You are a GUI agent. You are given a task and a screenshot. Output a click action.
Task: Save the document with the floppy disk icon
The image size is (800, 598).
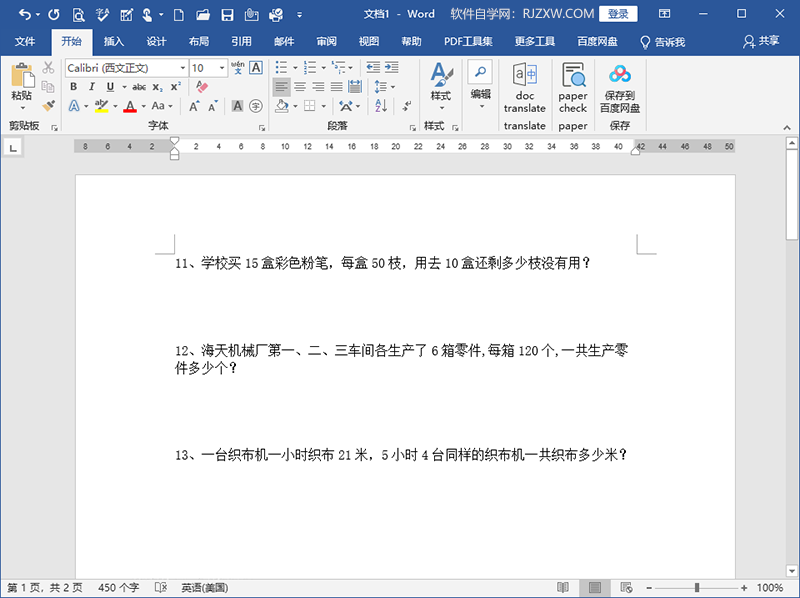click(227, 15)
